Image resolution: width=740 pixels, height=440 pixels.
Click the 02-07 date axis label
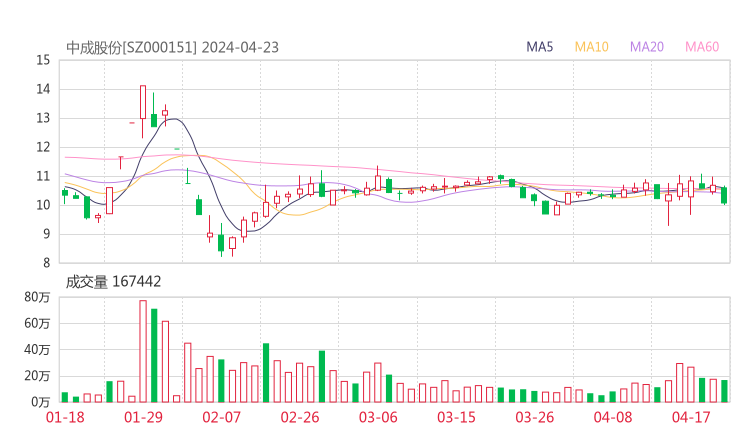click(221, 417)
